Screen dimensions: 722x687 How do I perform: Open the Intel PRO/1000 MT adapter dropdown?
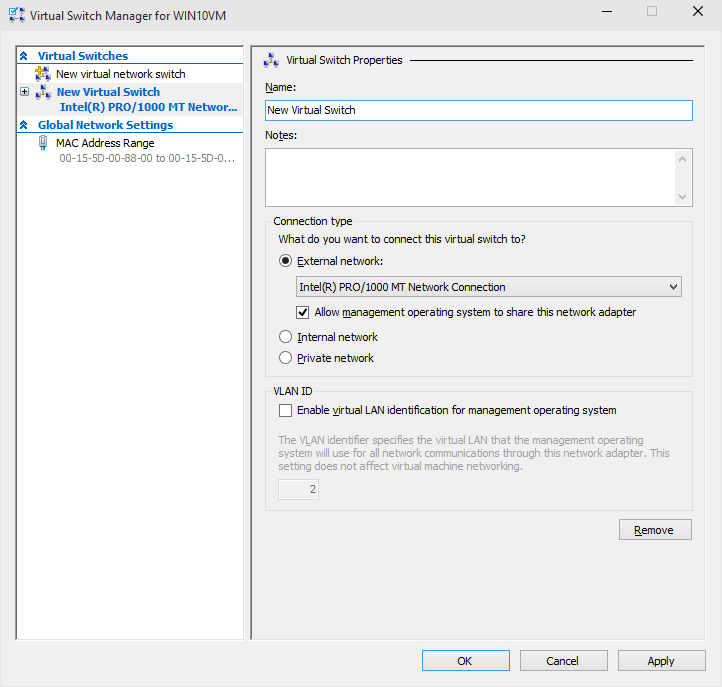click(x=489, y=287)
